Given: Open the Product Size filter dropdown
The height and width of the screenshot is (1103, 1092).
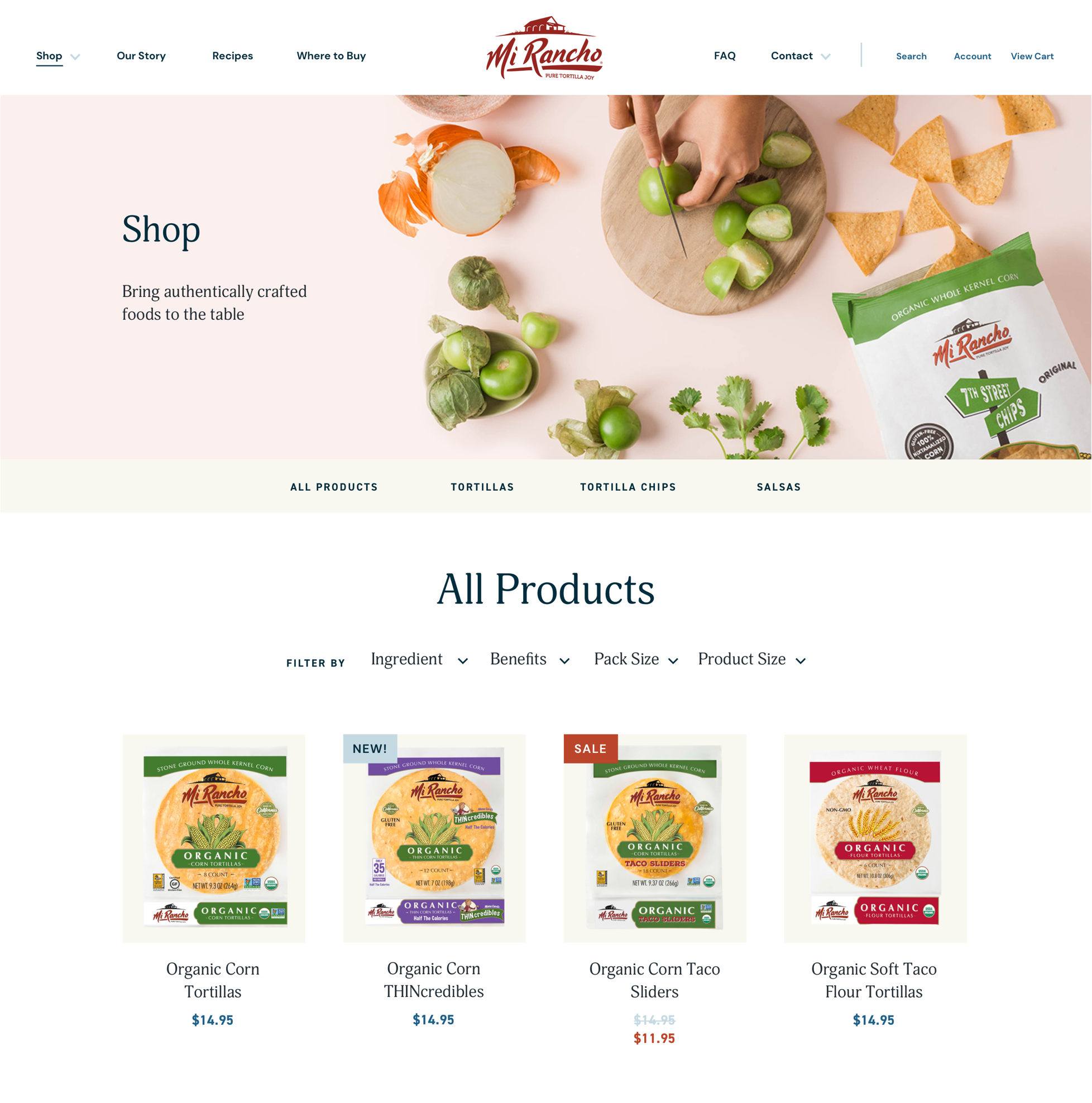Looking at the screenshot, I should click(751, 659).
